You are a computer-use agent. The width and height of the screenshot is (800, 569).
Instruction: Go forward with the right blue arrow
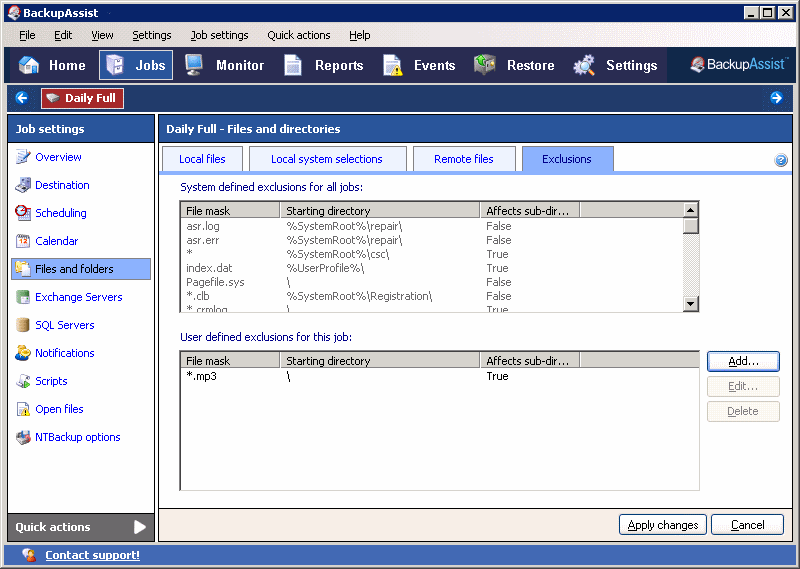[776, 97]
